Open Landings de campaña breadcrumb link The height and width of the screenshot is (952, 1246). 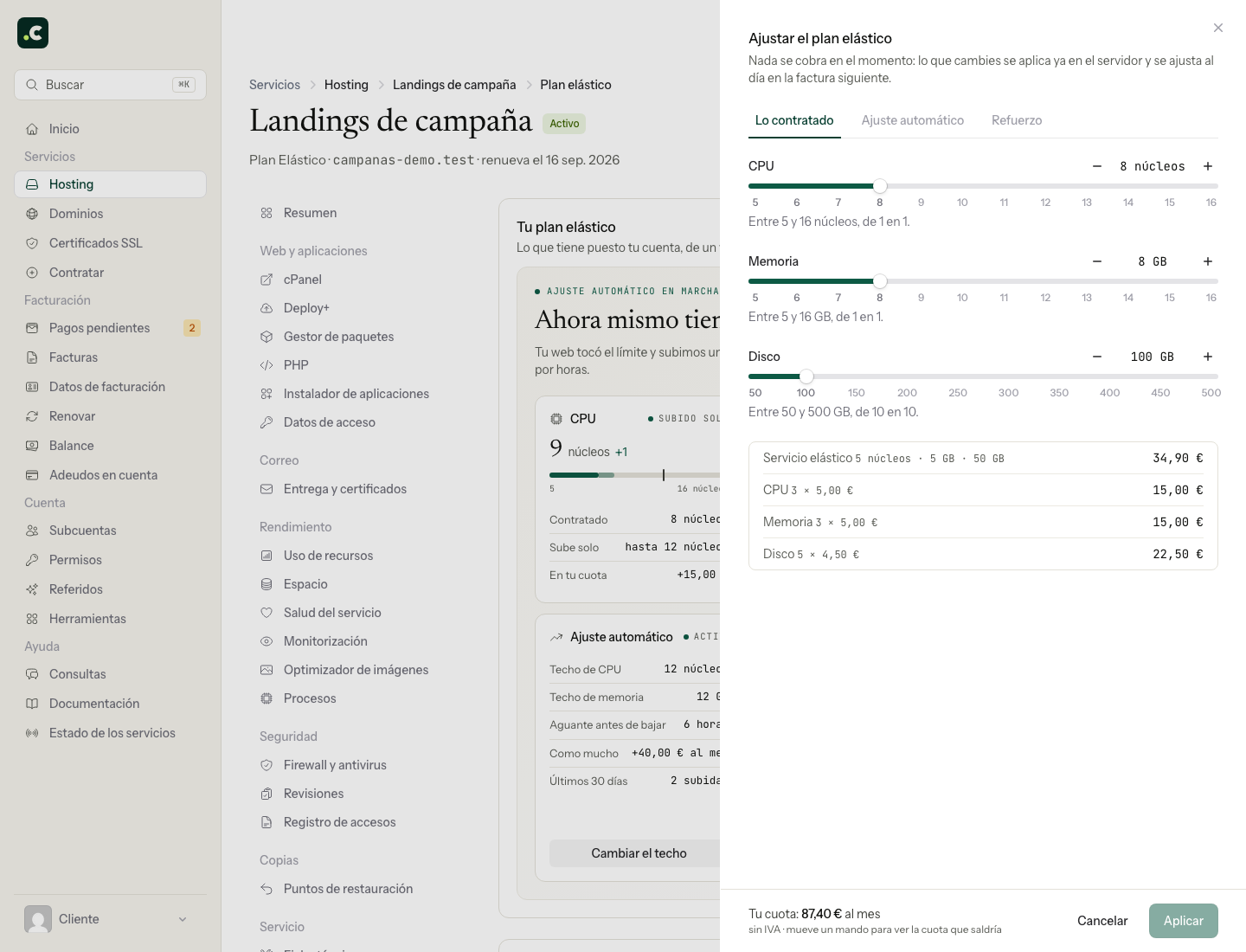pos(454,85)
